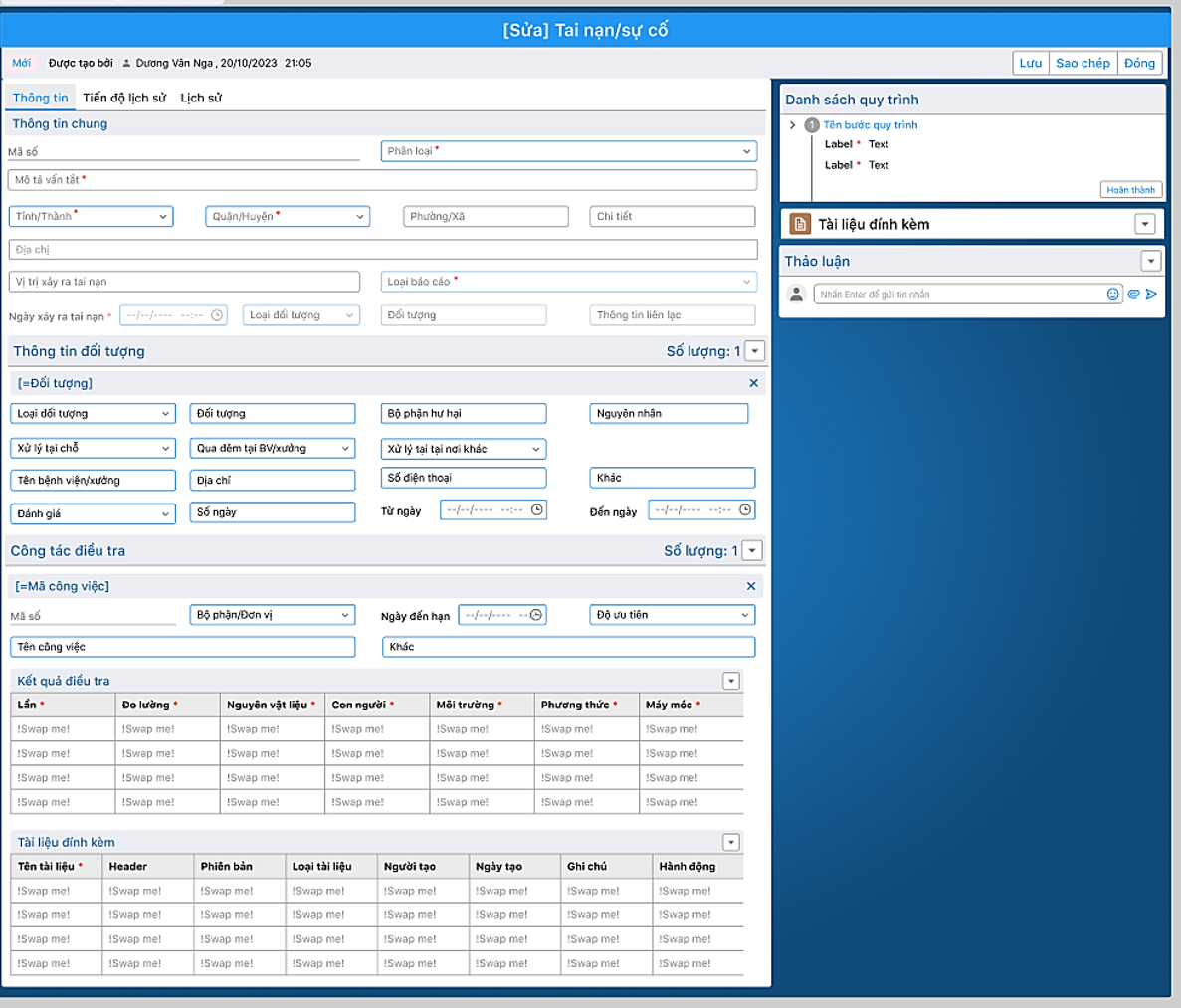Screen dimensions: 1181x1008
Task: Remove the [=Đối tượng] entry with X icon
Action: pyautogui.click(x=753, y=383)
